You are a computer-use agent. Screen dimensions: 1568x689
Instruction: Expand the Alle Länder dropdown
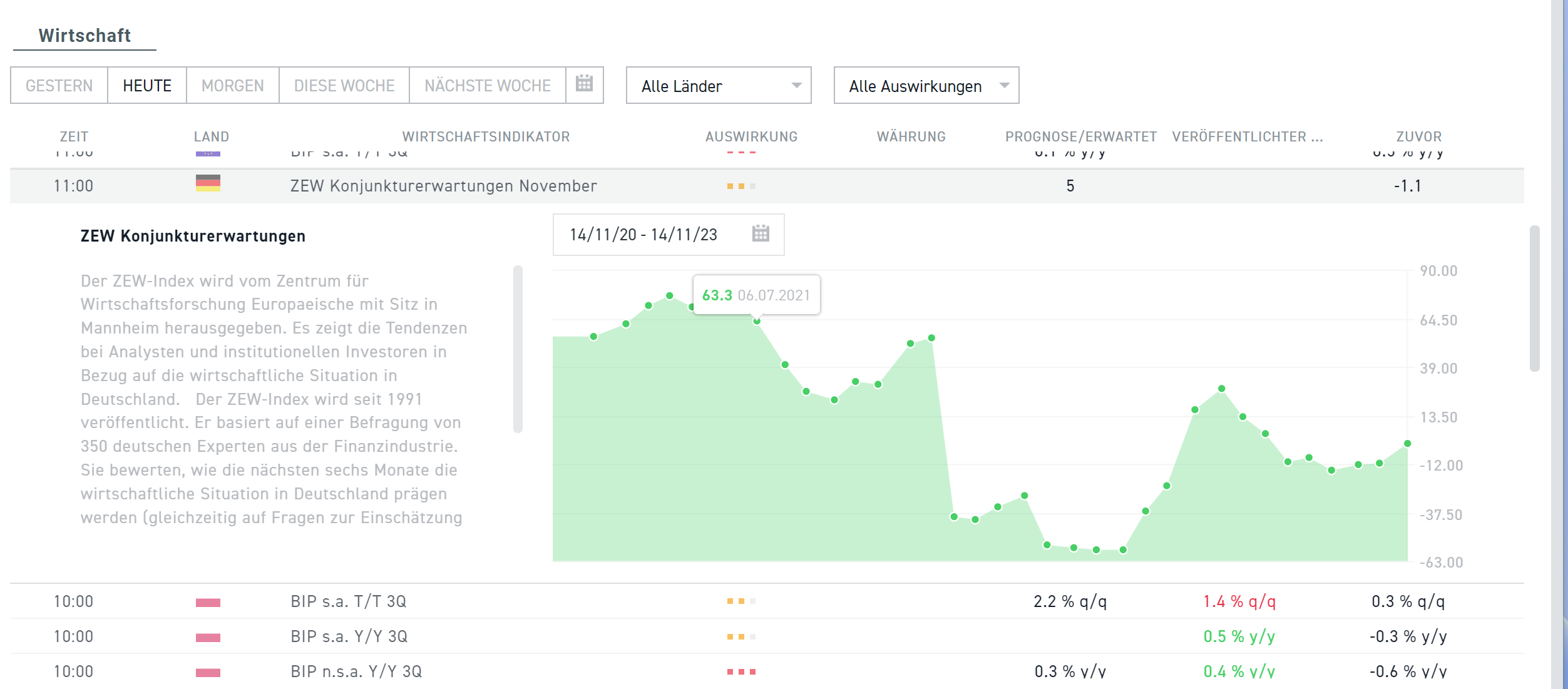pos(718,86)
